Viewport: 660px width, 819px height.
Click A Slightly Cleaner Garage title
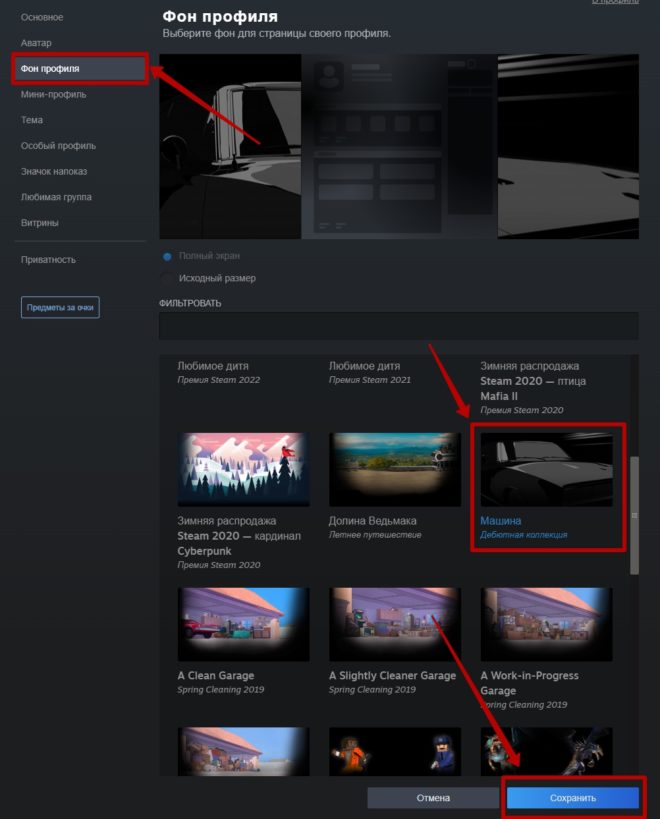coord(392,675)
